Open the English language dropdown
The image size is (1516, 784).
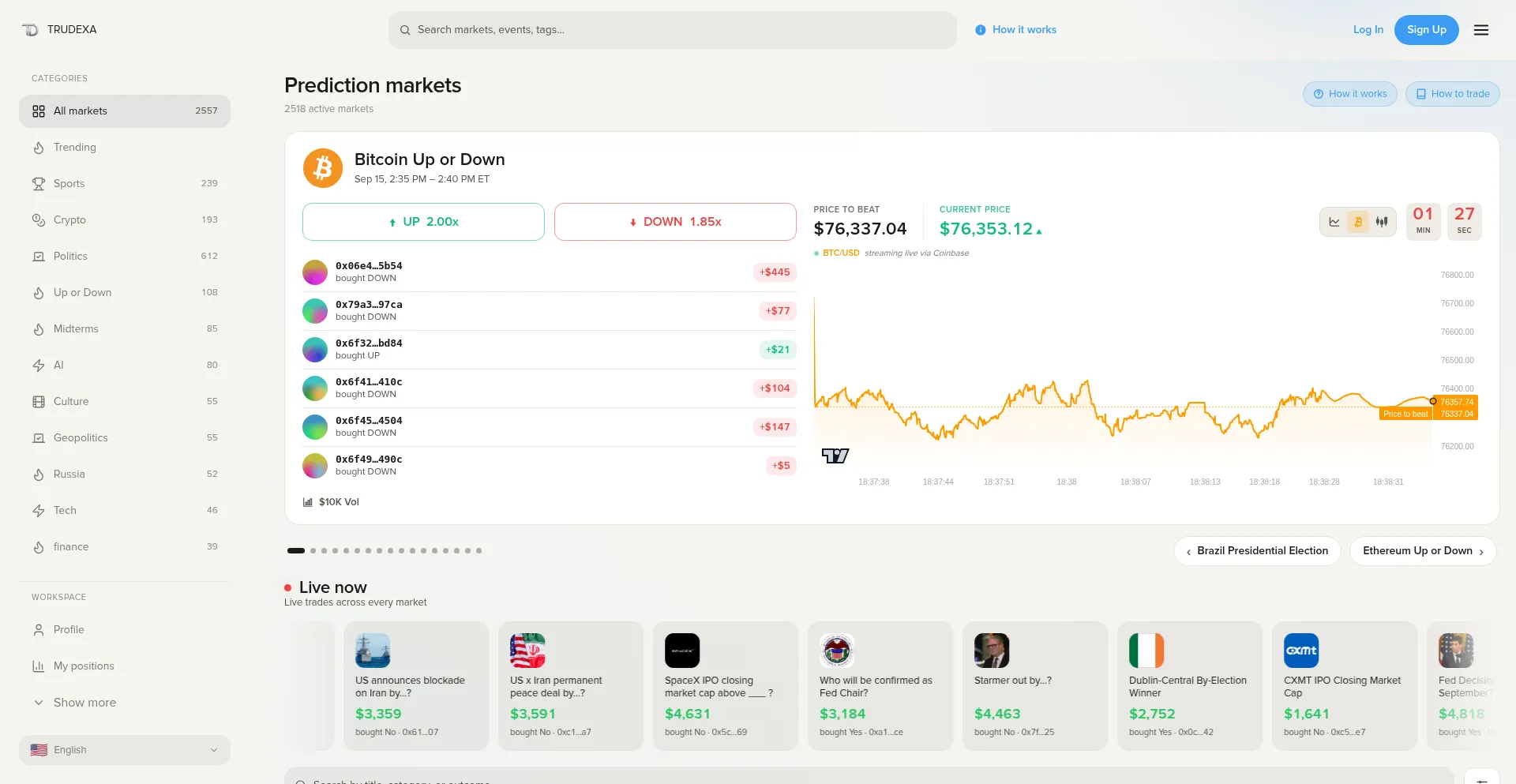[x=125, y=750]
